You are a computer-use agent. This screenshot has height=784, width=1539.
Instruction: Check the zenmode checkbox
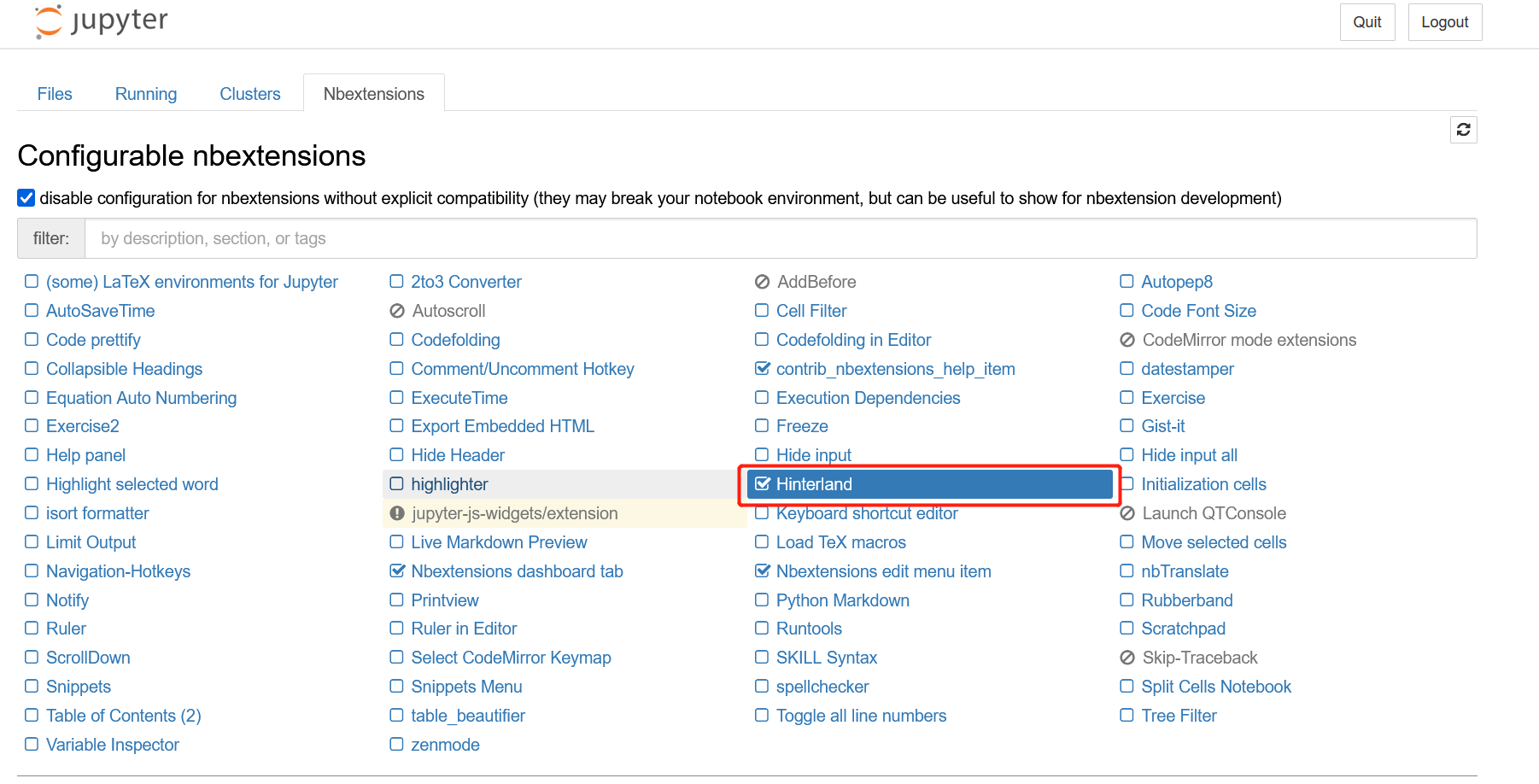click(x=397, y=745)
